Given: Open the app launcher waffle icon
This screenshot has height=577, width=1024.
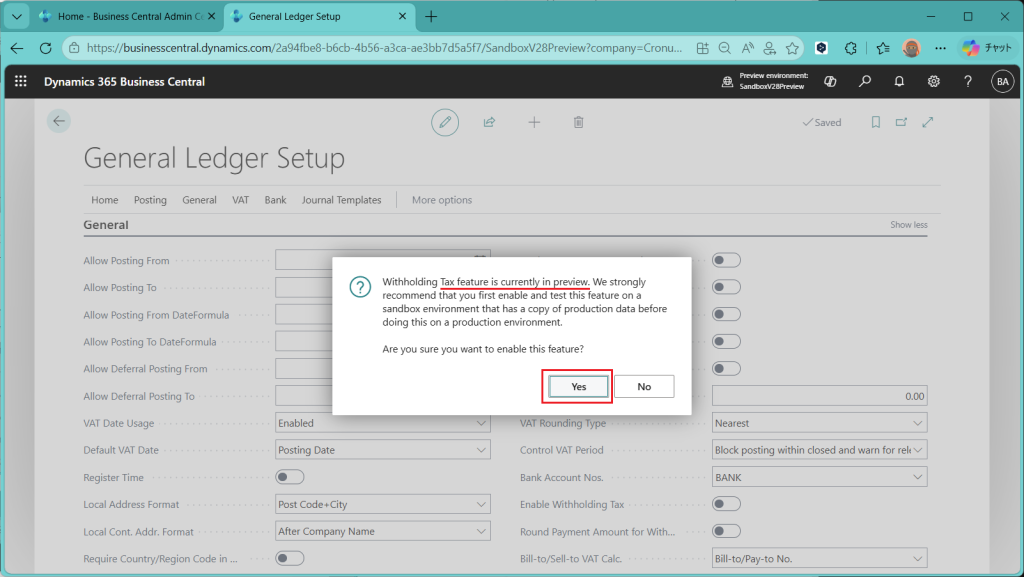Looking at the screenshot, I should tap(21, 81).
